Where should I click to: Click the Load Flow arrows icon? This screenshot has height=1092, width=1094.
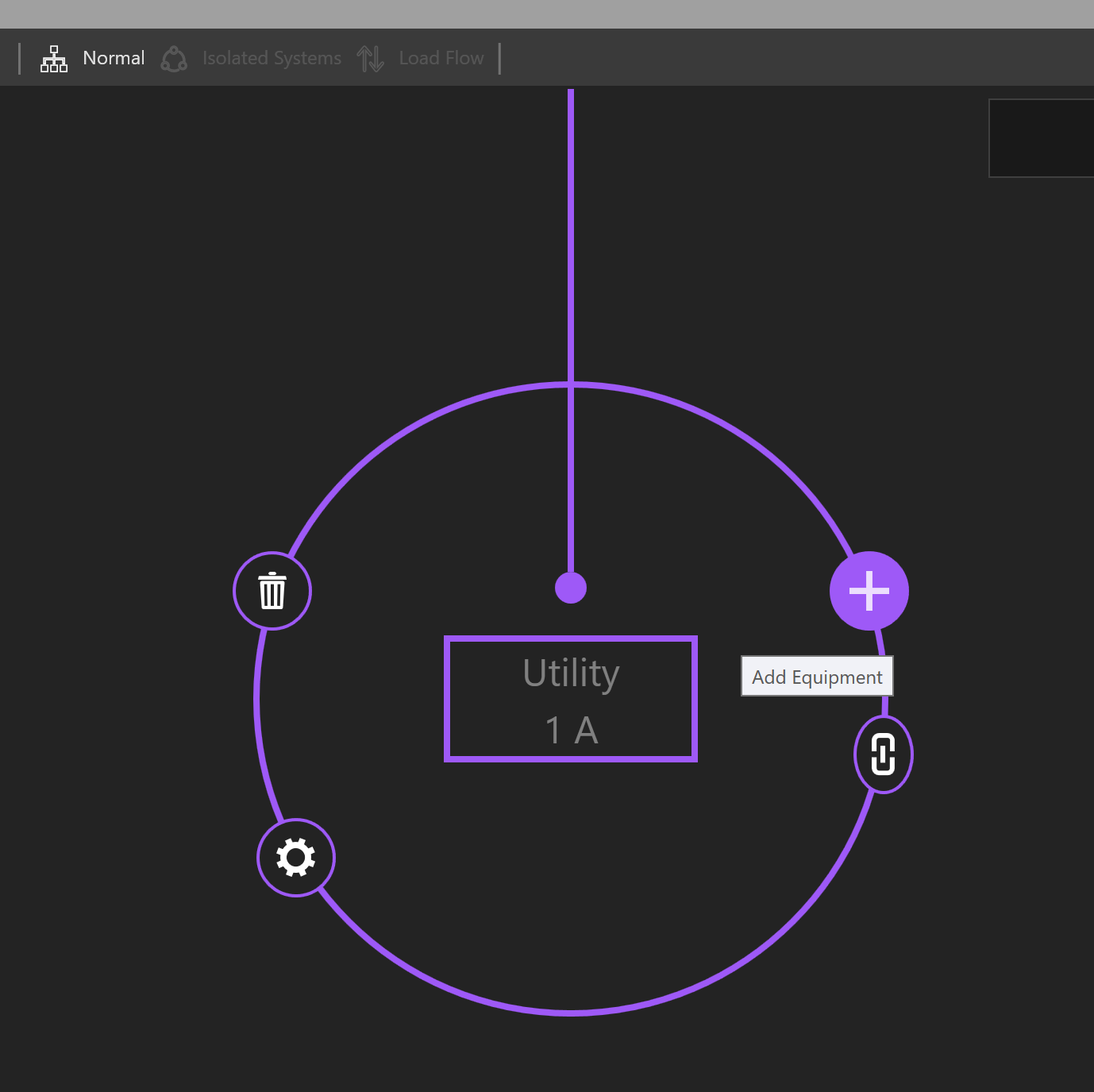pyautogui.click(x=370, y=59)
